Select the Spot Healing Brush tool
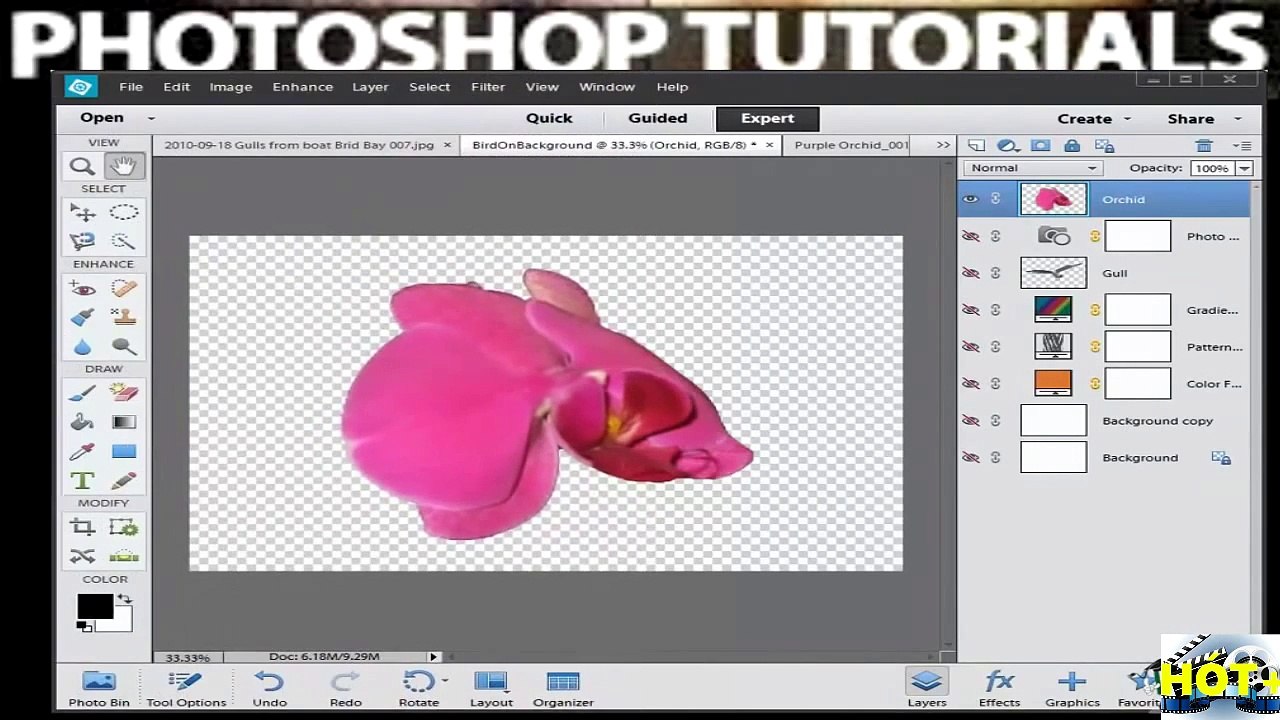Image resolution: width=1280 pixels, height=720 pixels. (123, 289)
